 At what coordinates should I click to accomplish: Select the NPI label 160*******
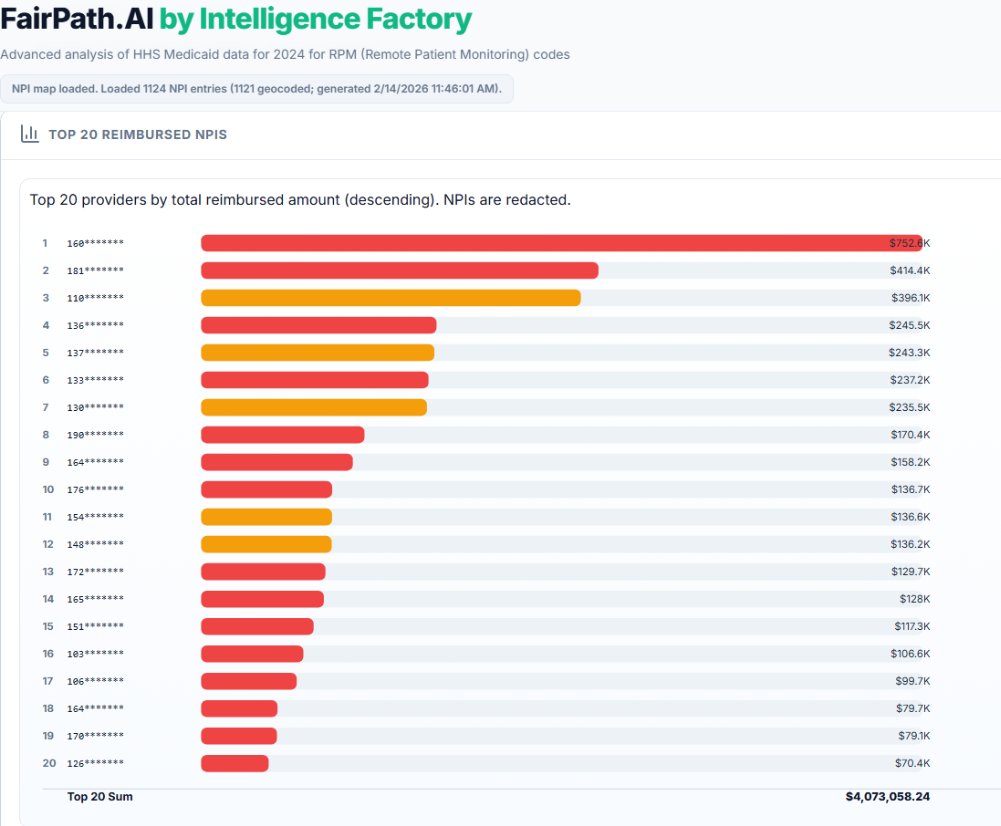pos(95,244)
